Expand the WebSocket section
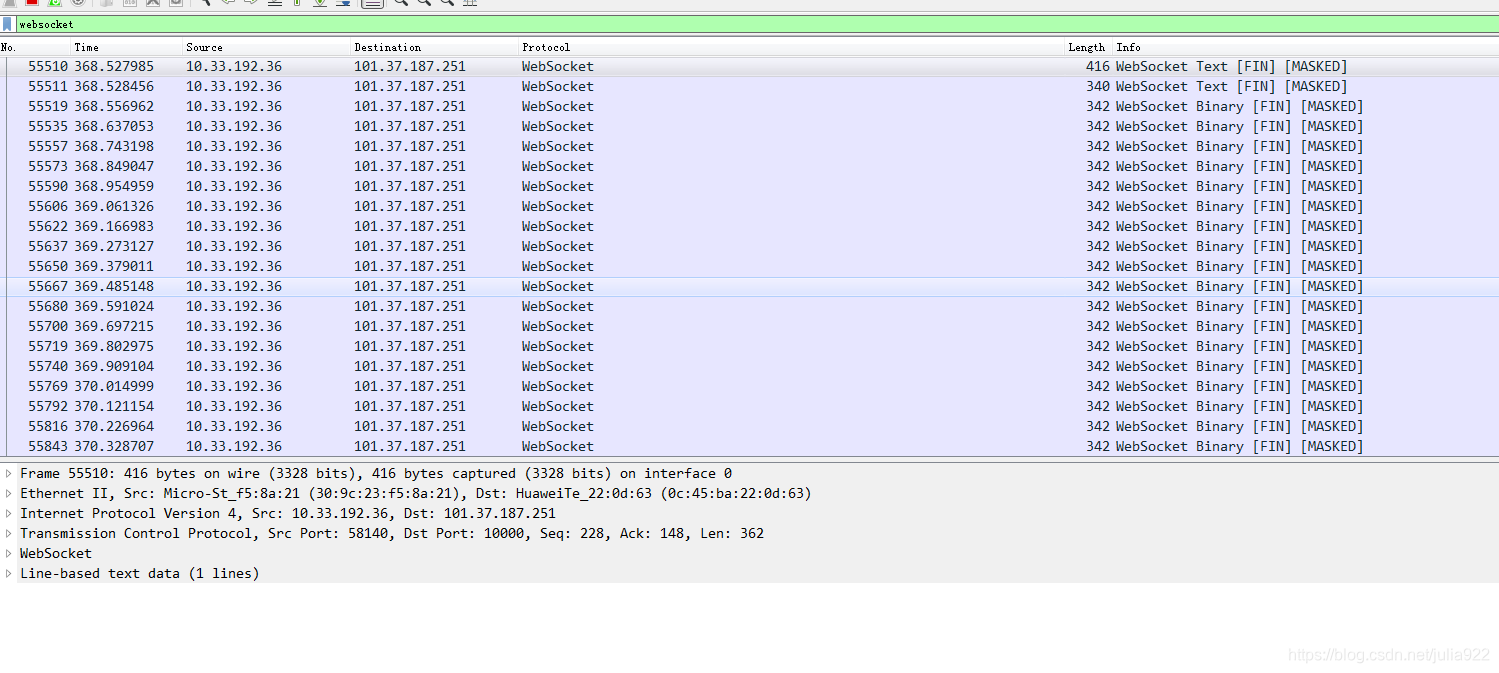Screen dimensions: 1499x673 tap(9, 553)
